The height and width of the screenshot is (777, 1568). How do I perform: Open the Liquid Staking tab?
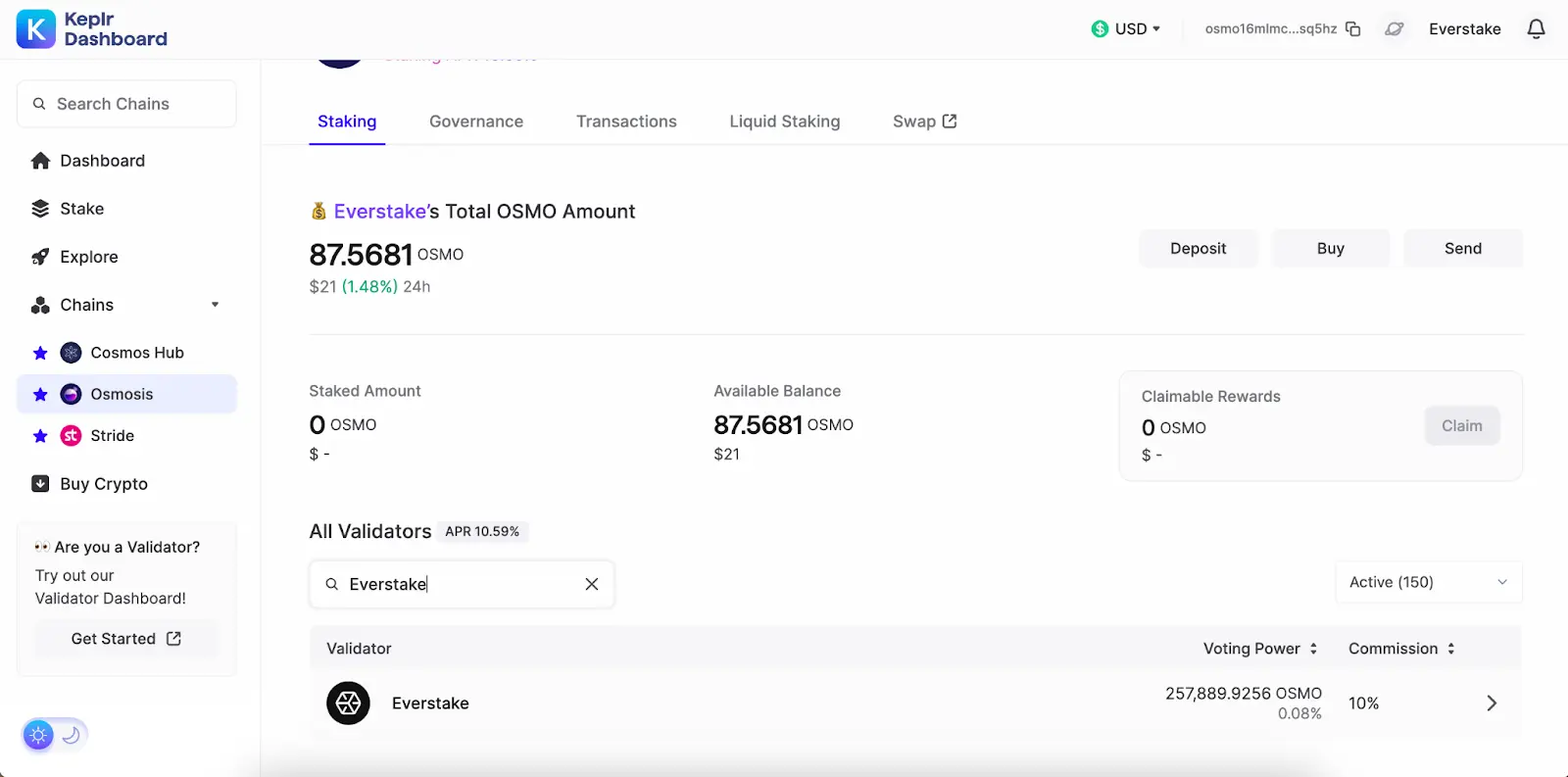click(785, 121)
